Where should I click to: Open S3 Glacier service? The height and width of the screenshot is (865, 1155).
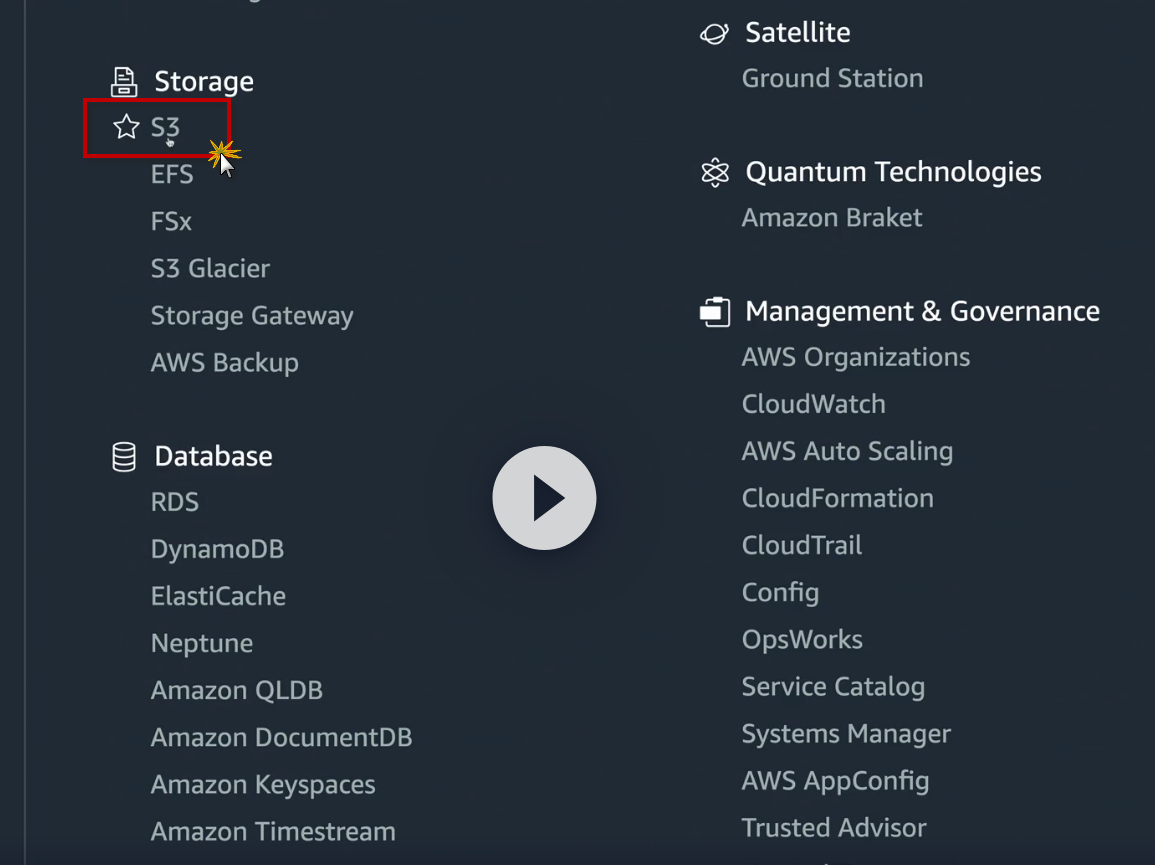coord(210,268)
